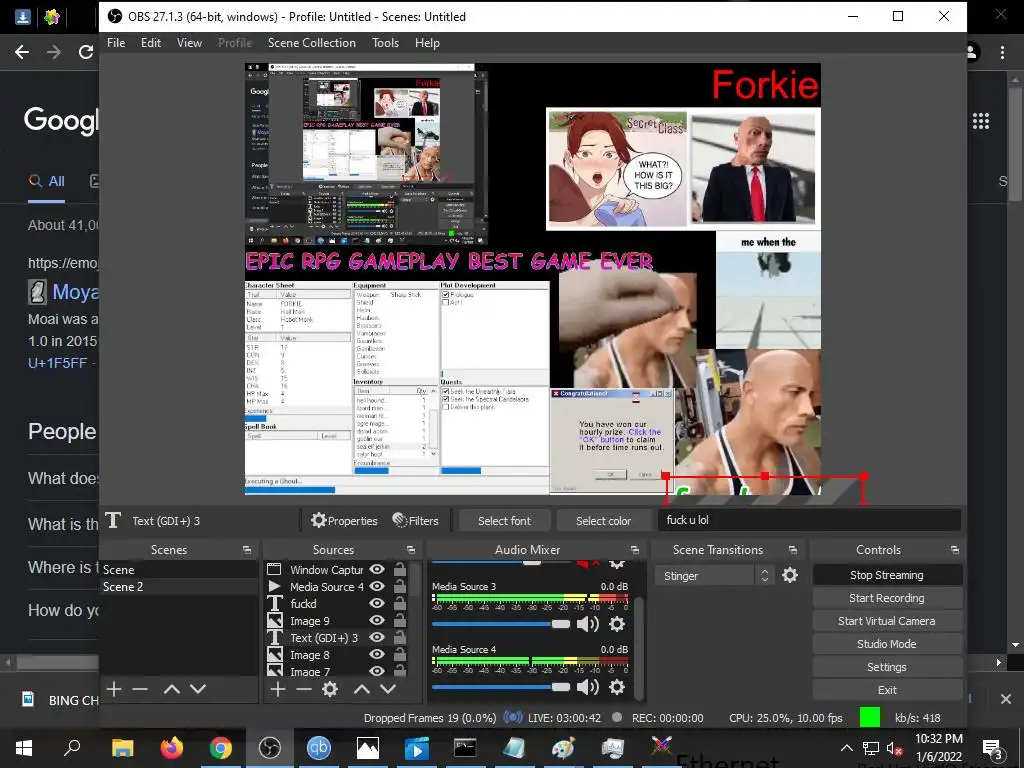Move selected source down in list
Image resolution: width=1024 pixels, height=768 pixels.
[x=388, y=689]
